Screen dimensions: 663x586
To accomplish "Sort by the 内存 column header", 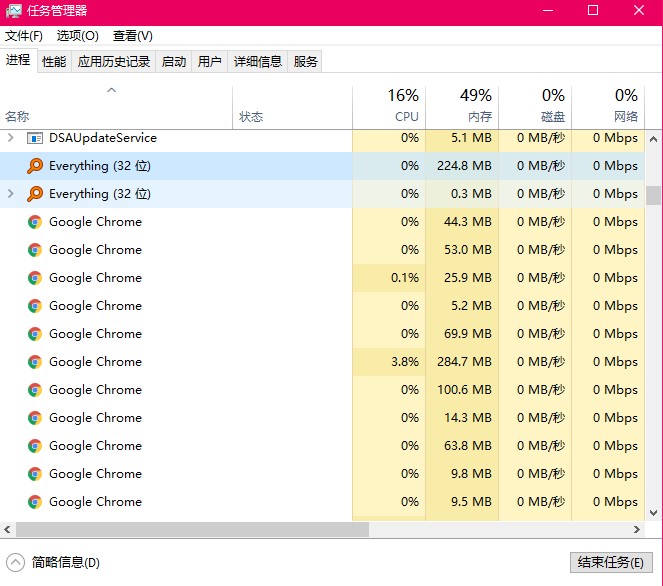I will click(x=462, y=108).
